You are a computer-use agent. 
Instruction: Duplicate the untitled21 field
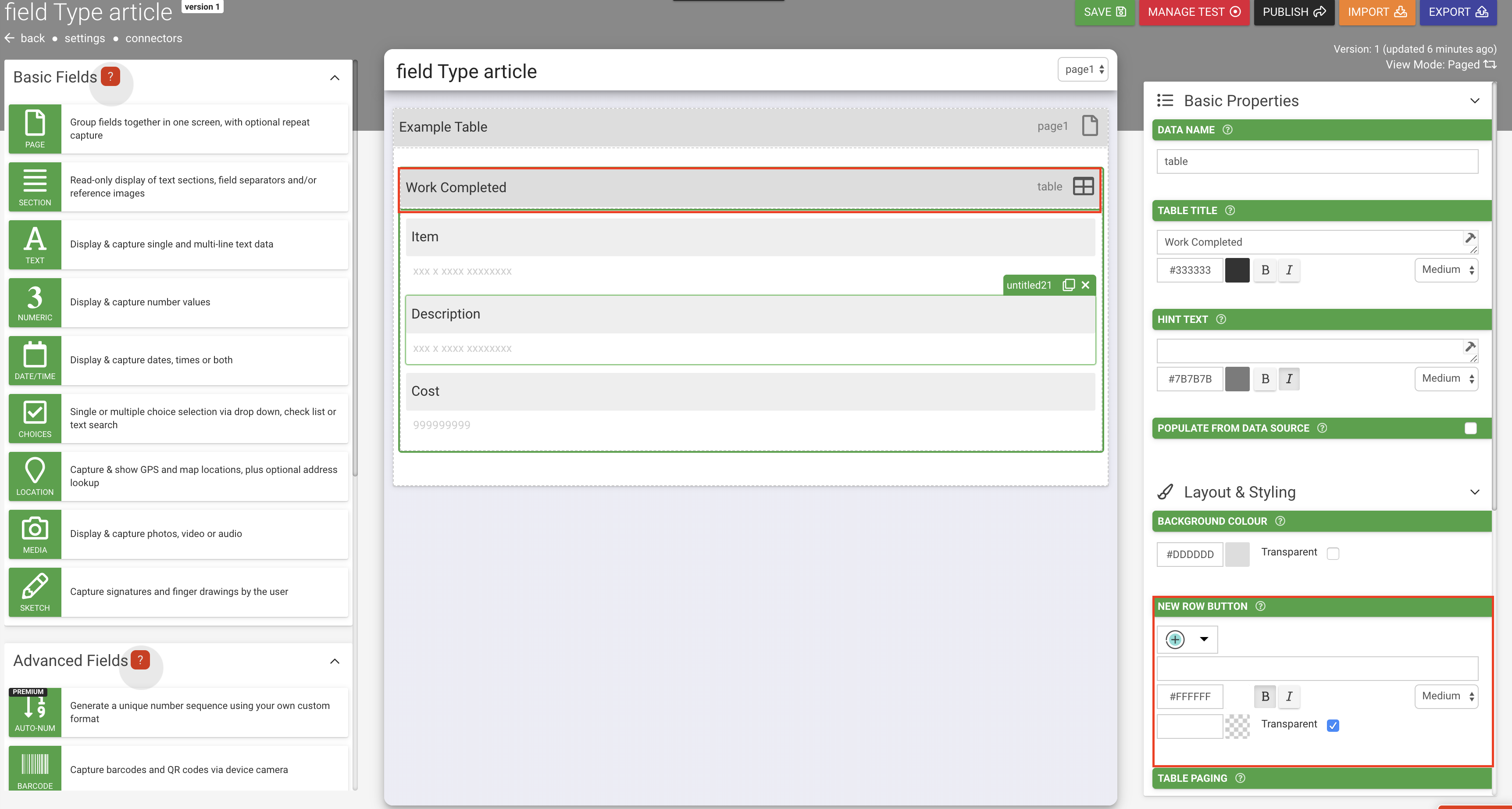(x=1068, y=285)
